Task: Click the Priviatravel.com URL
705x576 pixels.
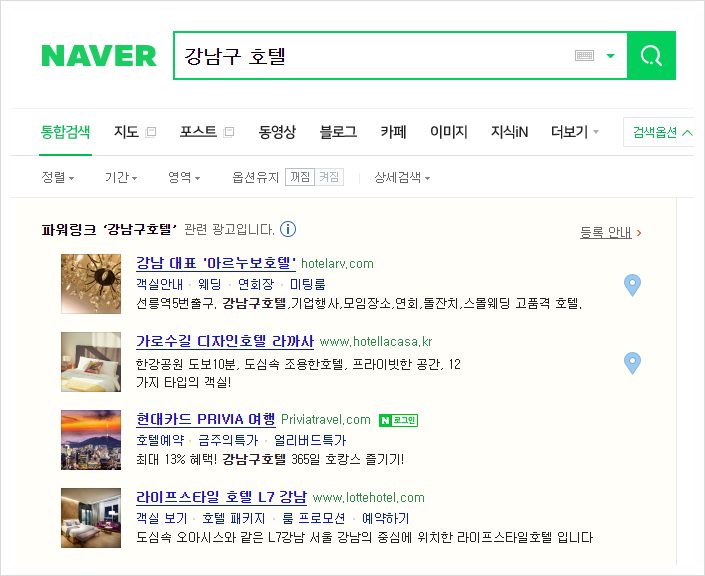Action: (326, 420)
